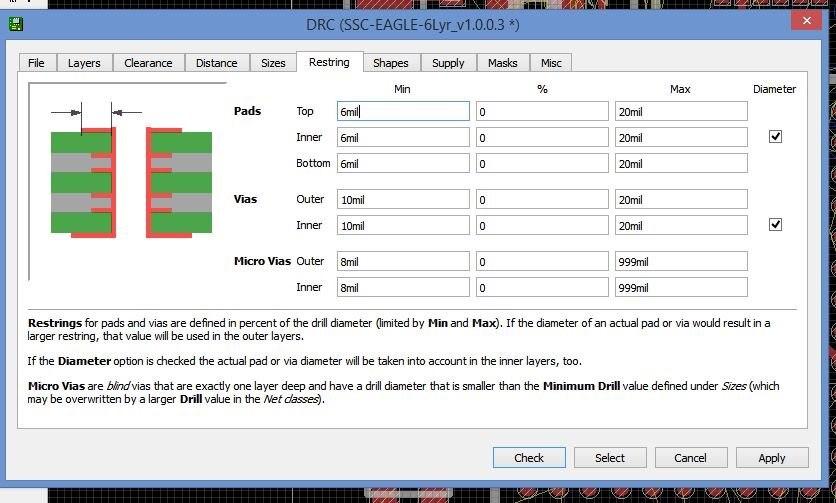Click the EAGLE app icon in title bar

point(15,24)
